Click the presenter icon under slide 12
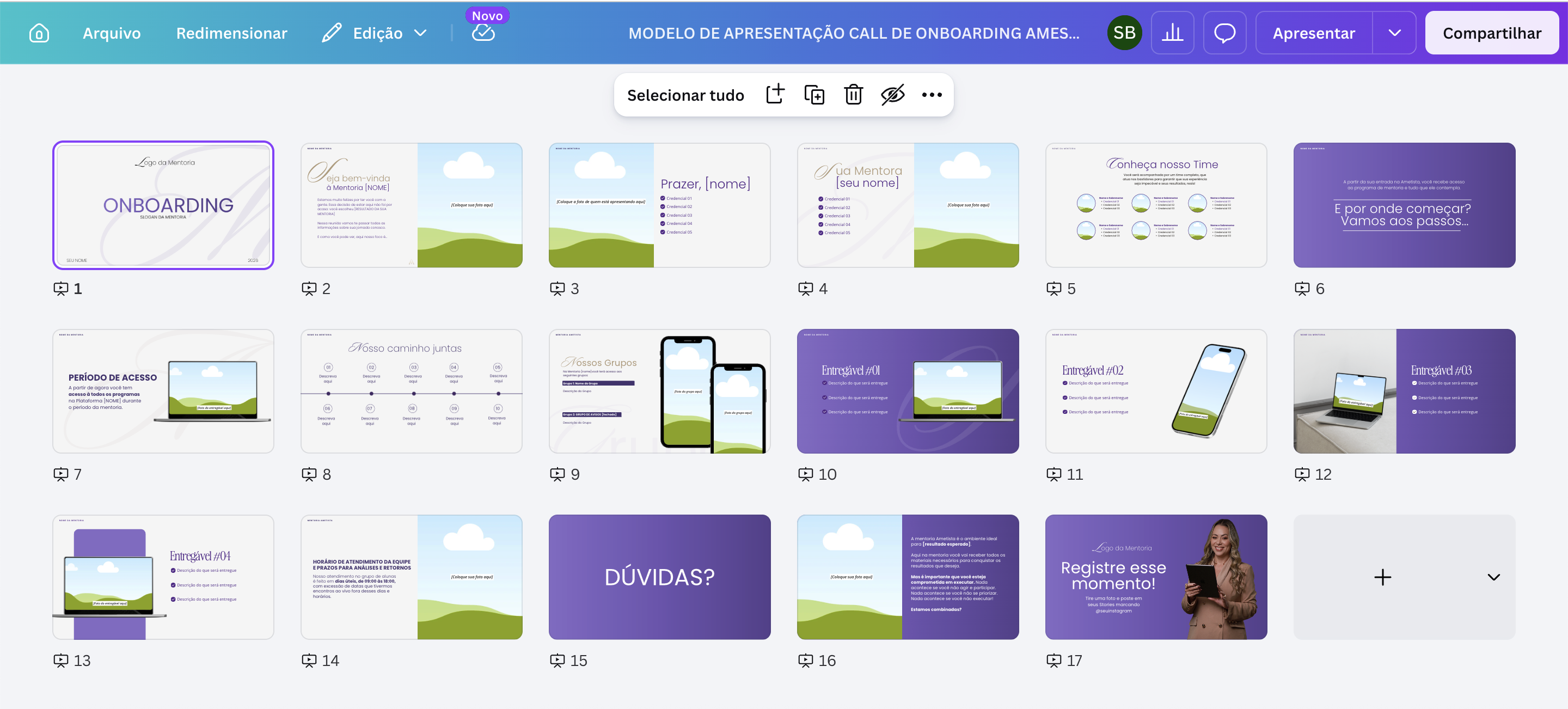The width and height of the screenshot is (1568, 709). (x=1302, y=474)
